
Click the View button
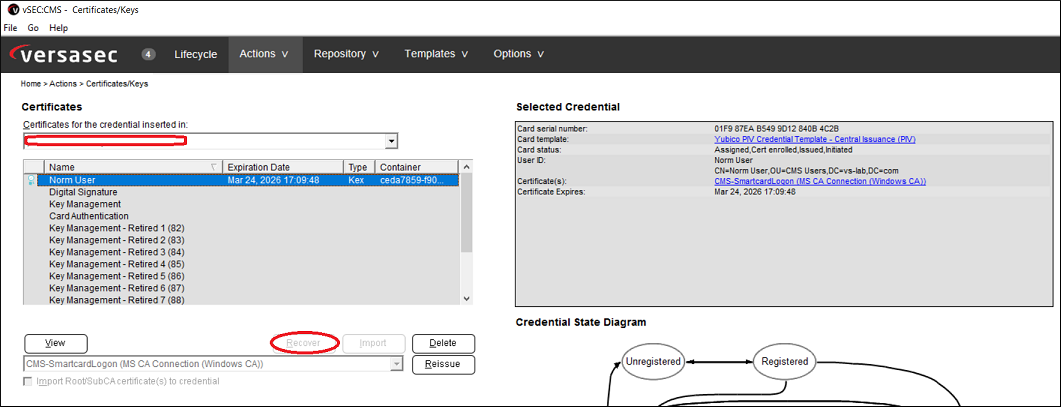(x=55, y=343)
